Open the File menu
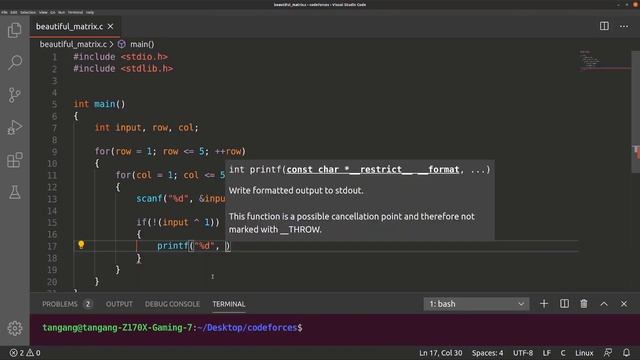This screenshot has width=640, height=360. (4, 12)
